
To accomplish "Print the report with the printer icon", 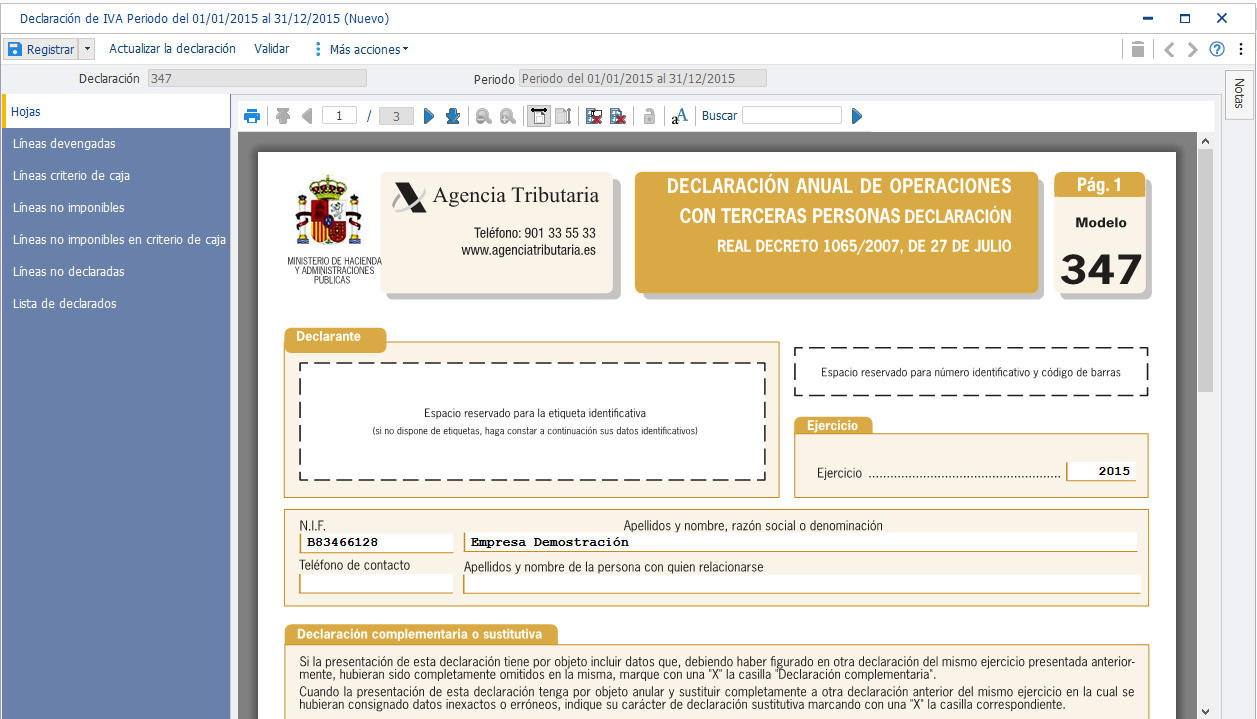I will (x=252, y=116).
